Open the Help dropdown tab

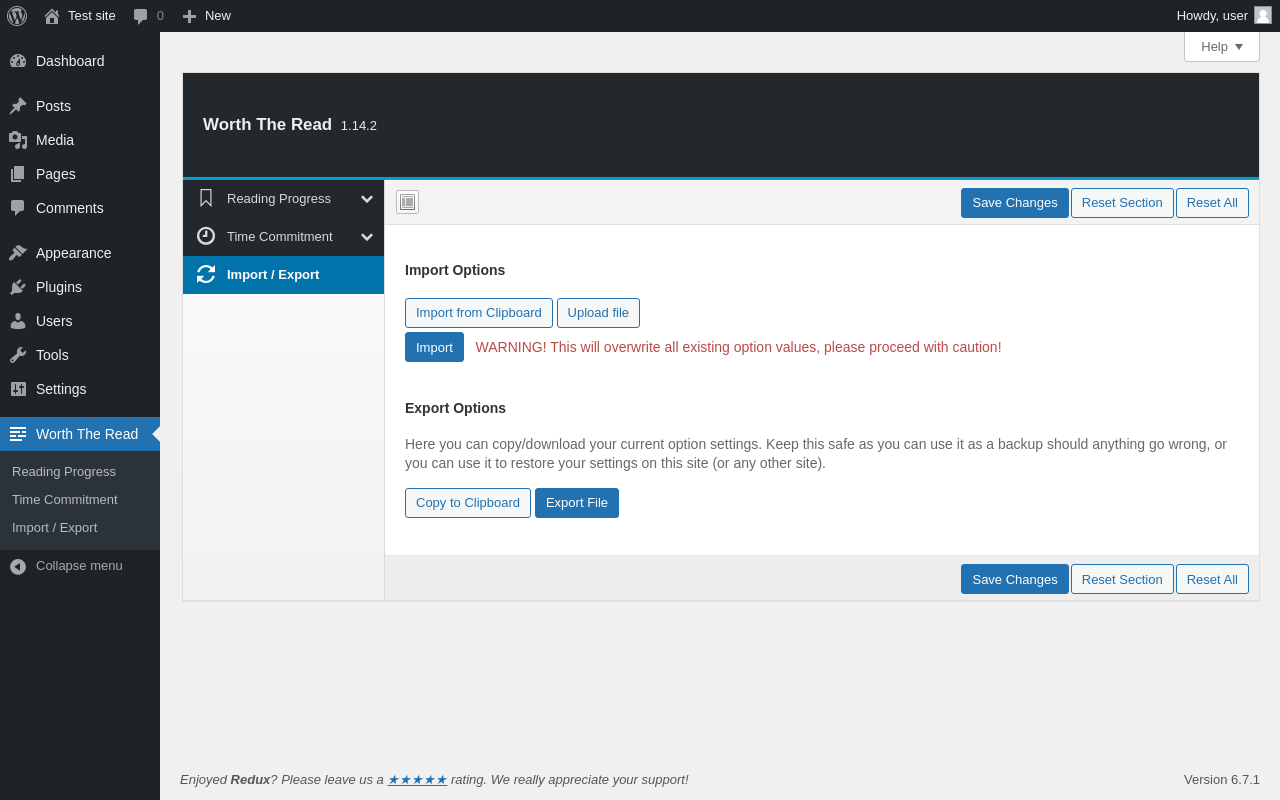1222,47
